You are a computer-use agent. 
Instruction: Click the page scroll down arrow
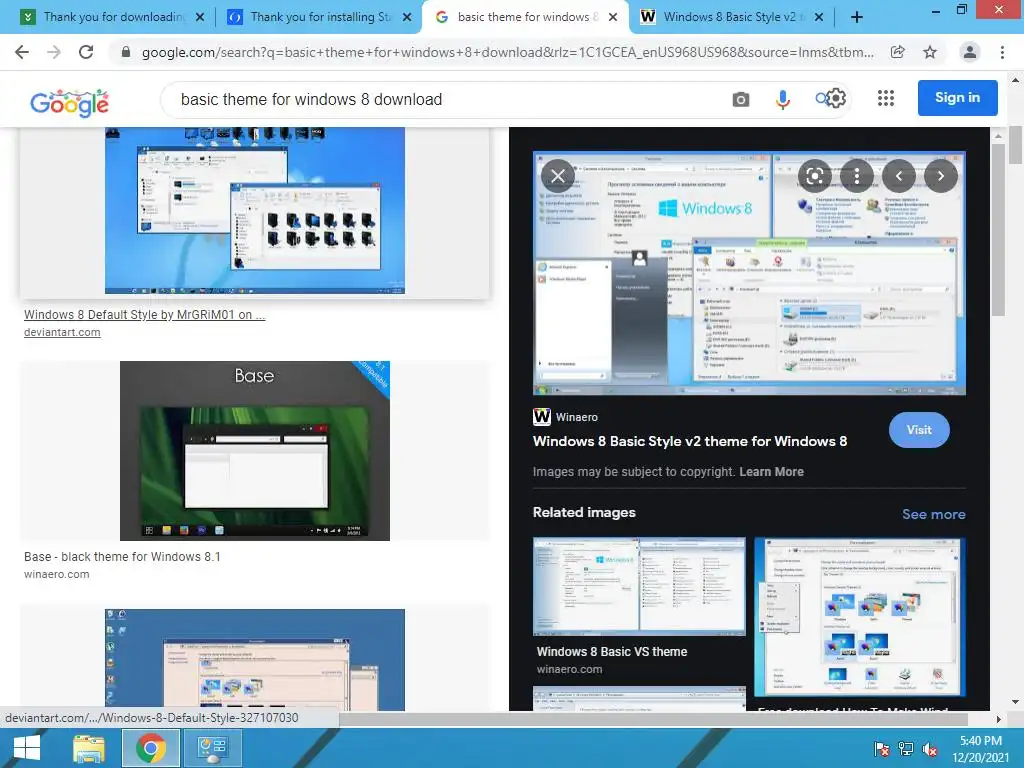tap(1015, 702)
